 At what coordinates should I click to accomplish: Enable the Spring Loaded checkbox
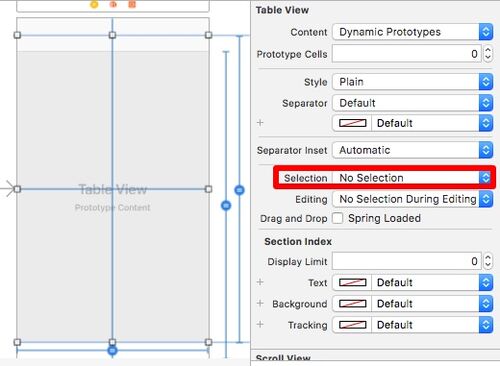(337, 218)
